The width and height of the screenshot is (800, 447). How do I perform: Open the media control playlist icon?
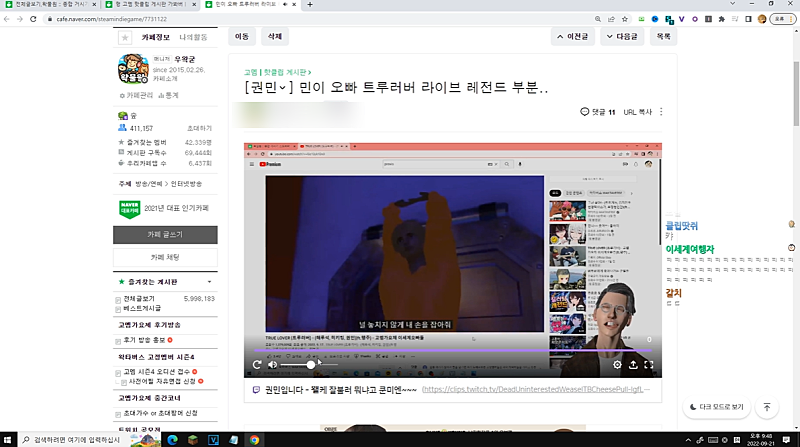(735, 19)
